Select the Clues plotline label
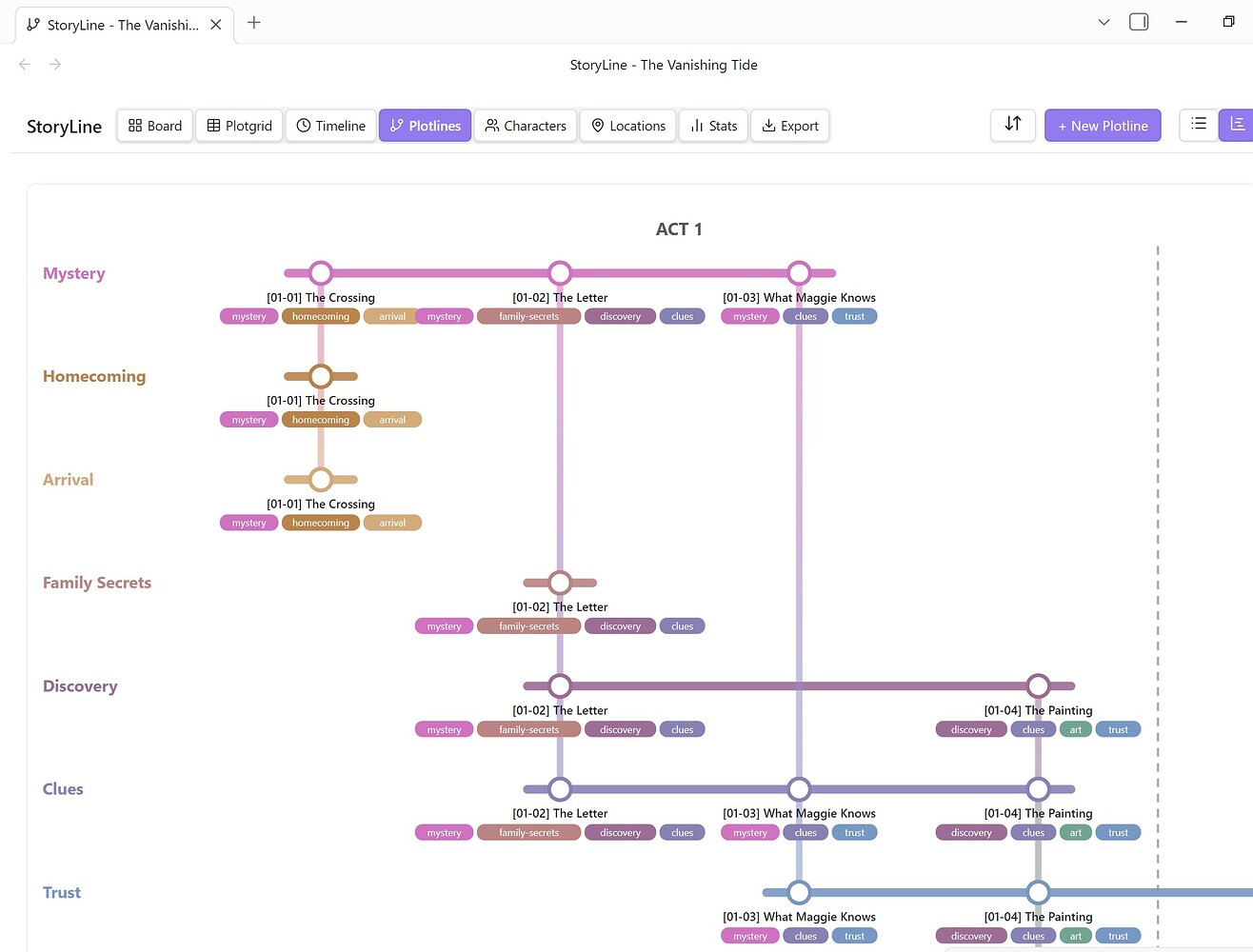The width and height of the screenshot is (1253, 952). [63, 789]
